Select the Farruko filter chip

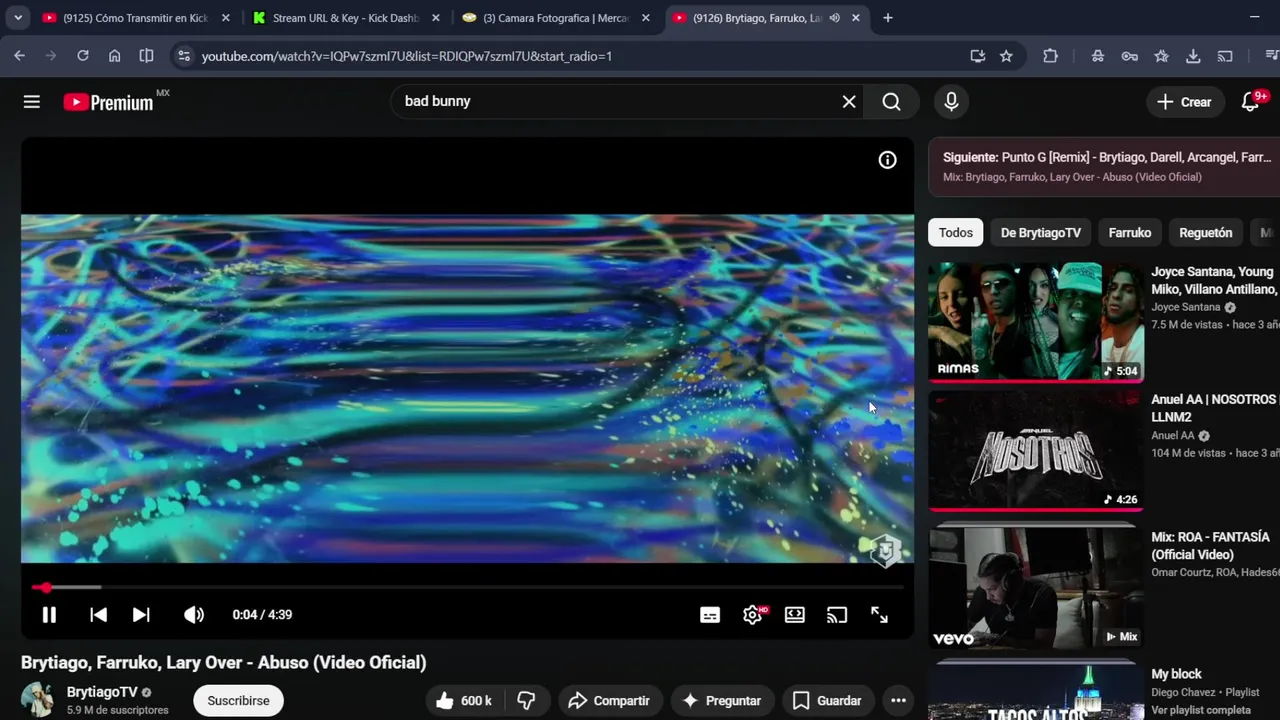coord(1129,233)
